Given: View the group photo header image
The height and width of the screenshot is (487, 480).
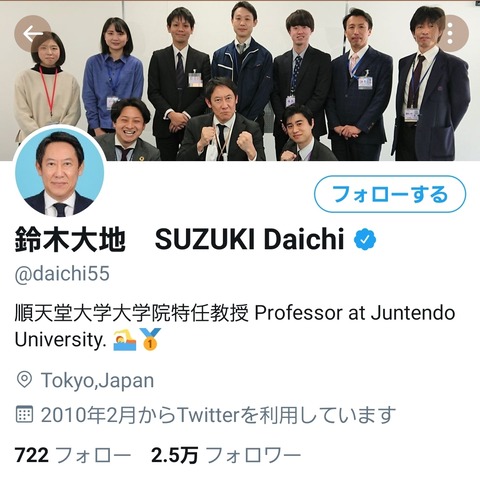Looking at the screenshot, I should [x=240, y=80].
